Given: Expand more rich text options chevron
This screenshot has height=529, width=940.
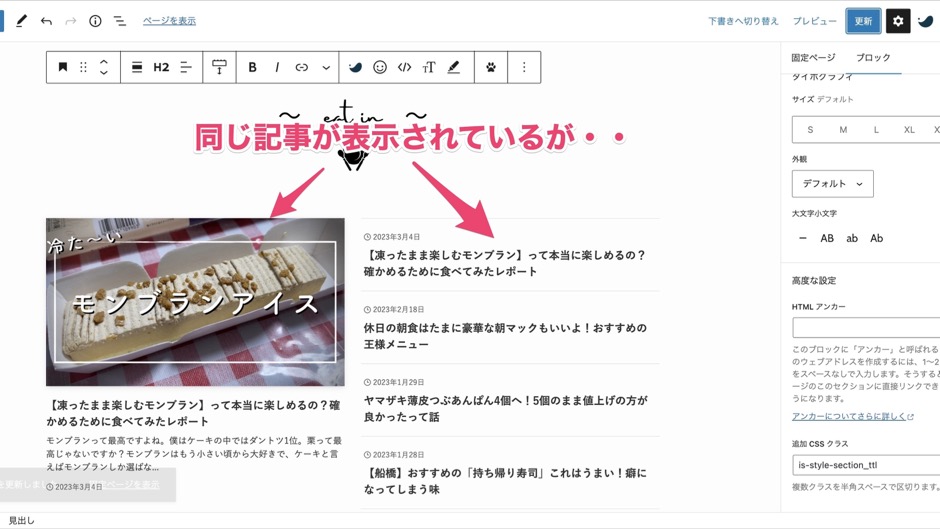Looking at the screenshot, I should point(326,67).
